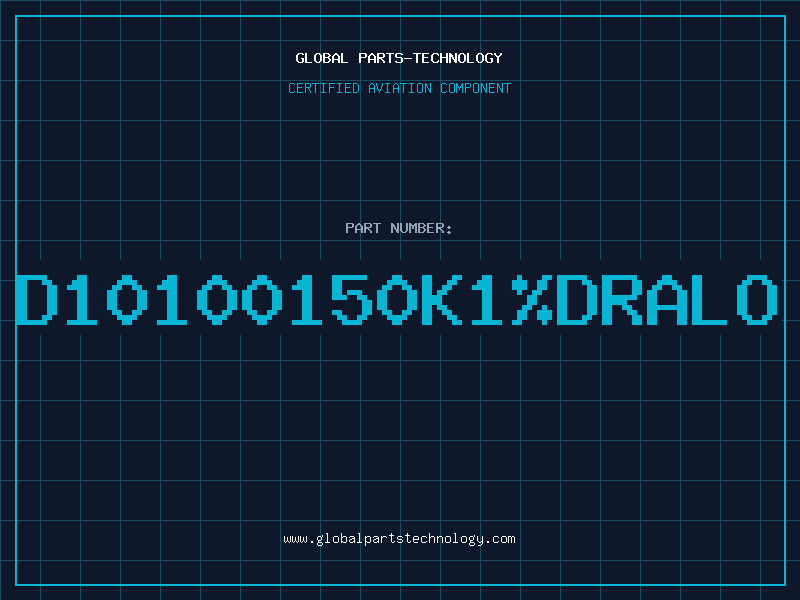This screenshot has width=800, height=600.
Task: Open the www.globalpartstechnology.com link
Action: pyautogui.click(x=399, y=539)
